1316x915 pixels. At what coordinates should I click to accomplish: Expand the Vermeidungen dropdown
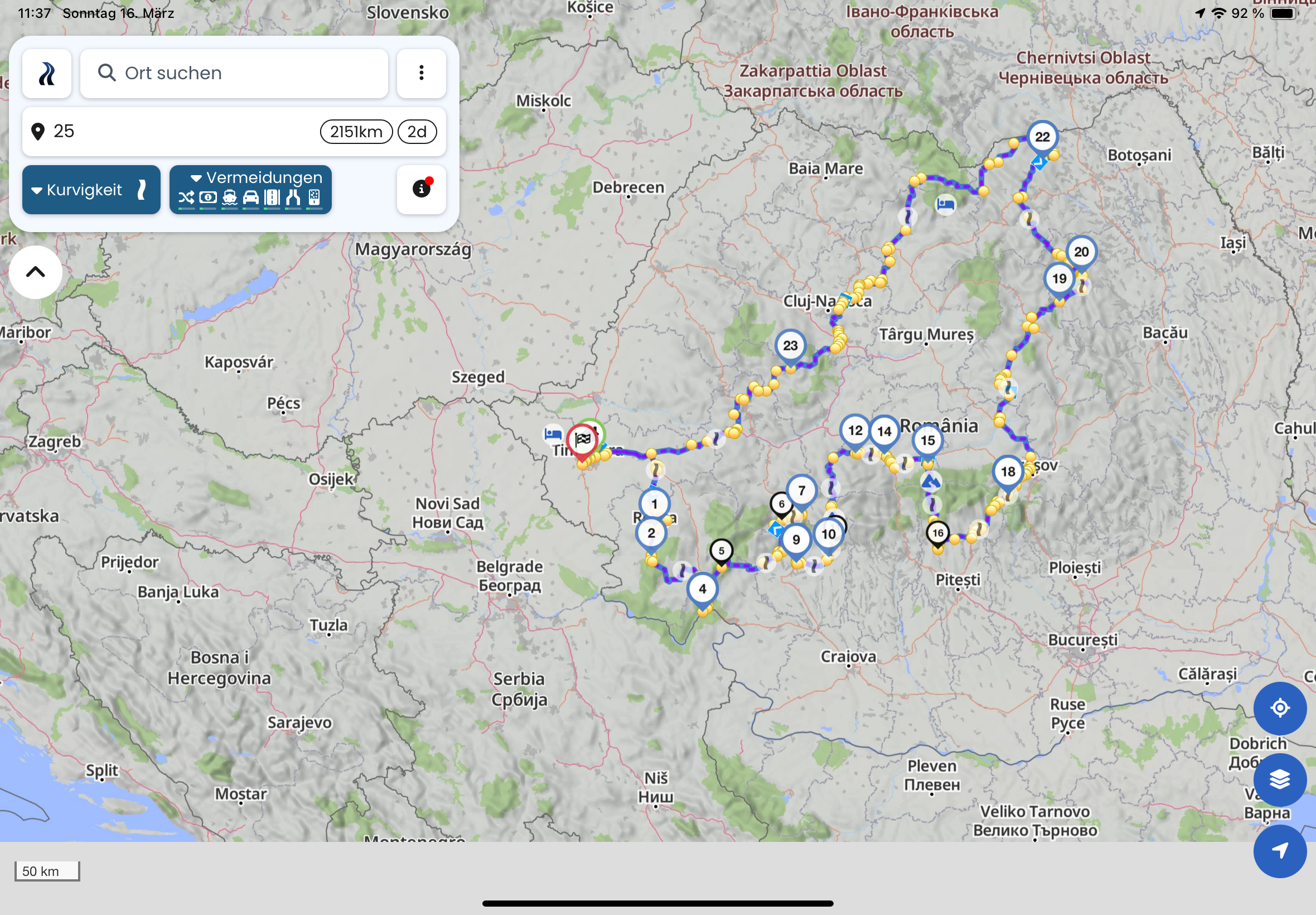pos(250,178)
